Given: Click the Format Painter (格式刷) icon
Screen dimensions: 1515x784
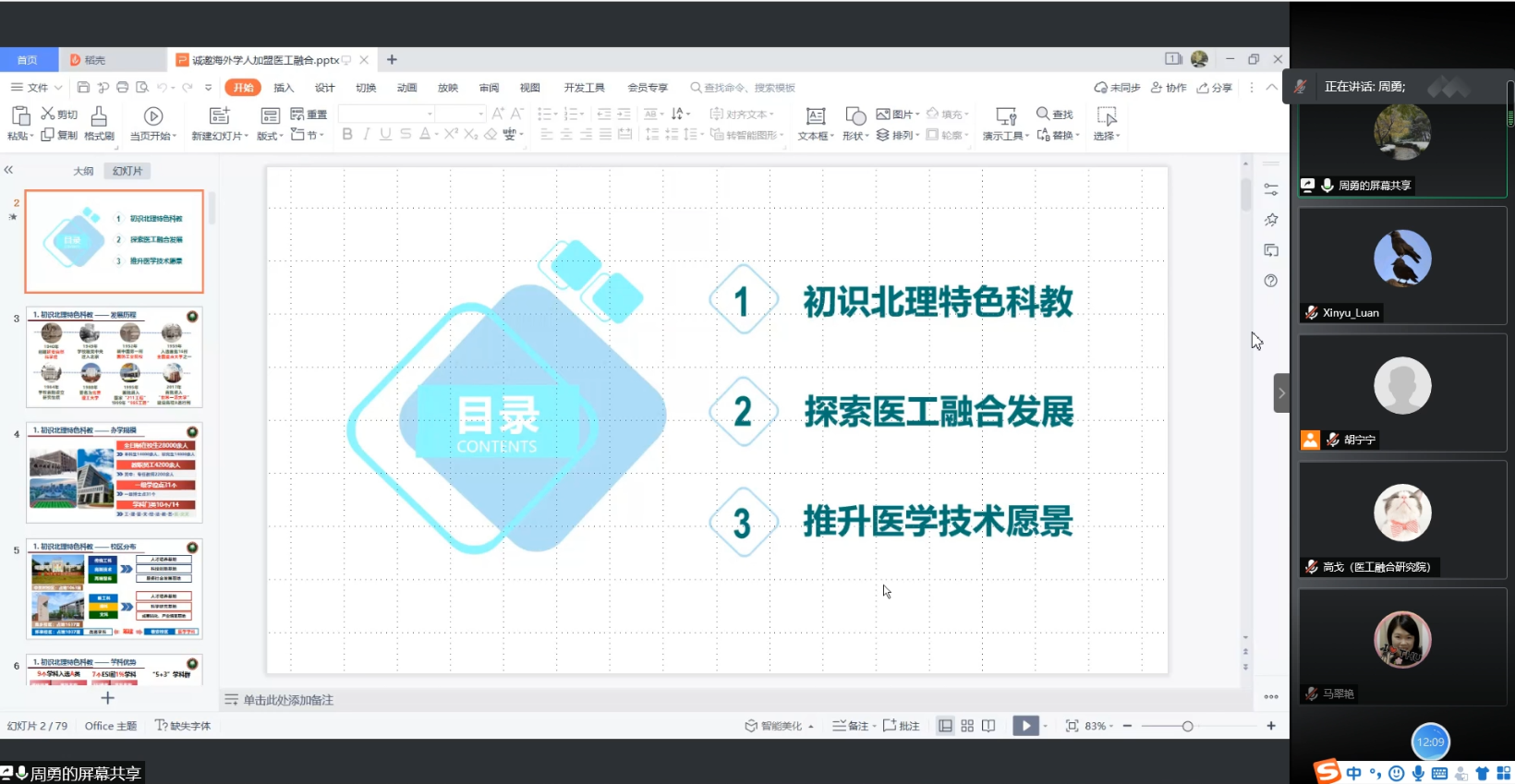Looking at the screenshot, I should 99,116.
